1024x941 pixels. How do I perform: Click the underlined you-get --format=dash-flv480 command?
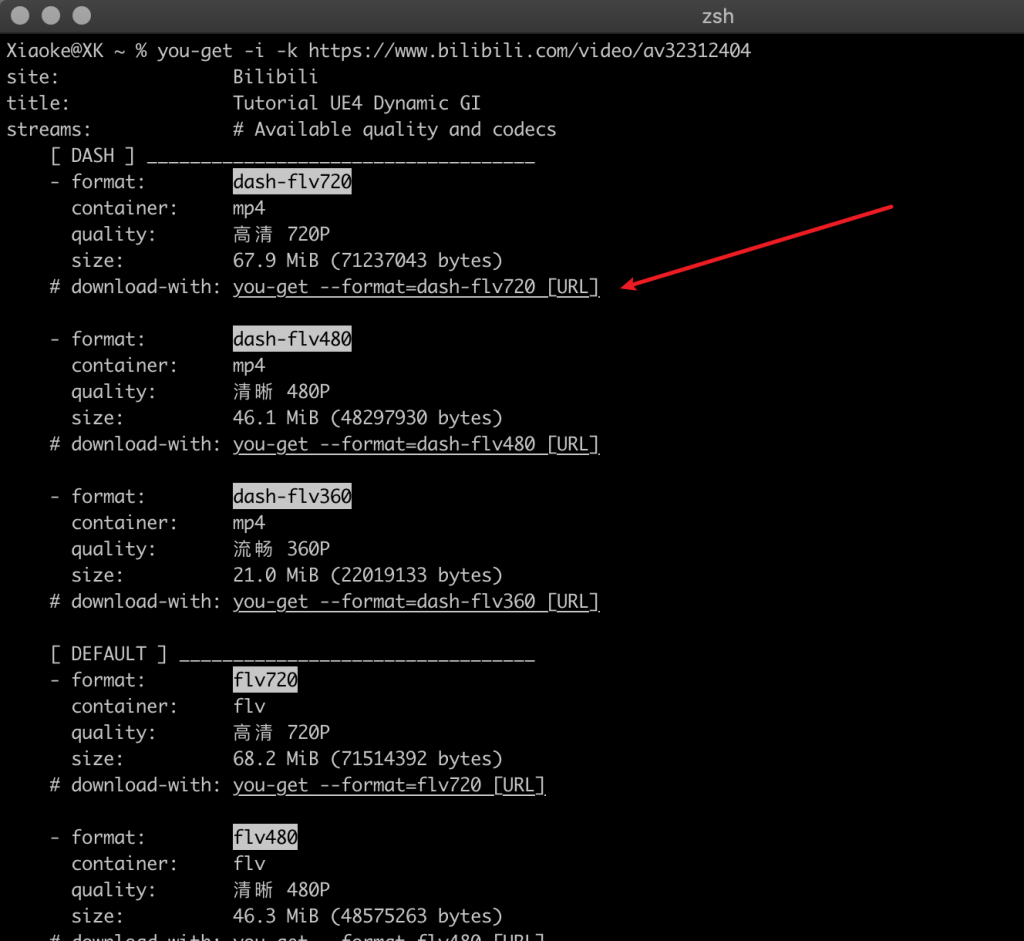415,444
